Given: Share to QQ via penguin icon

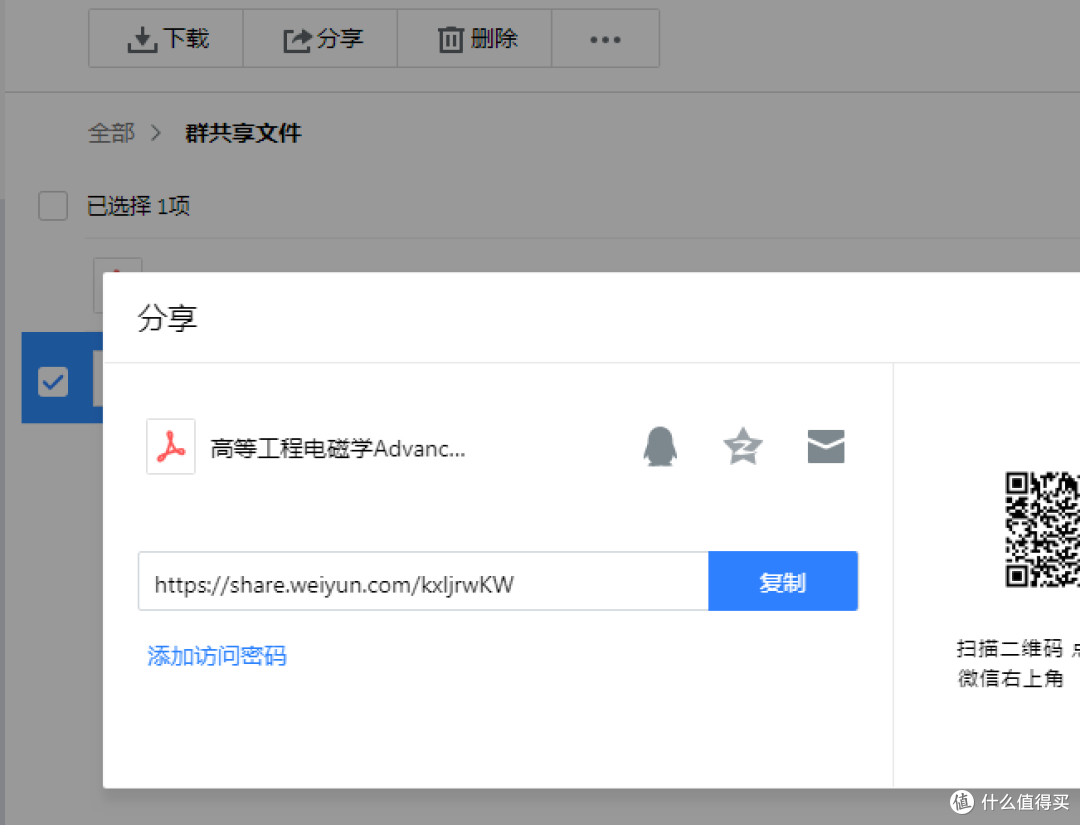Looking at the screenshot, I should pyautogui.click(x=660, y=446).
